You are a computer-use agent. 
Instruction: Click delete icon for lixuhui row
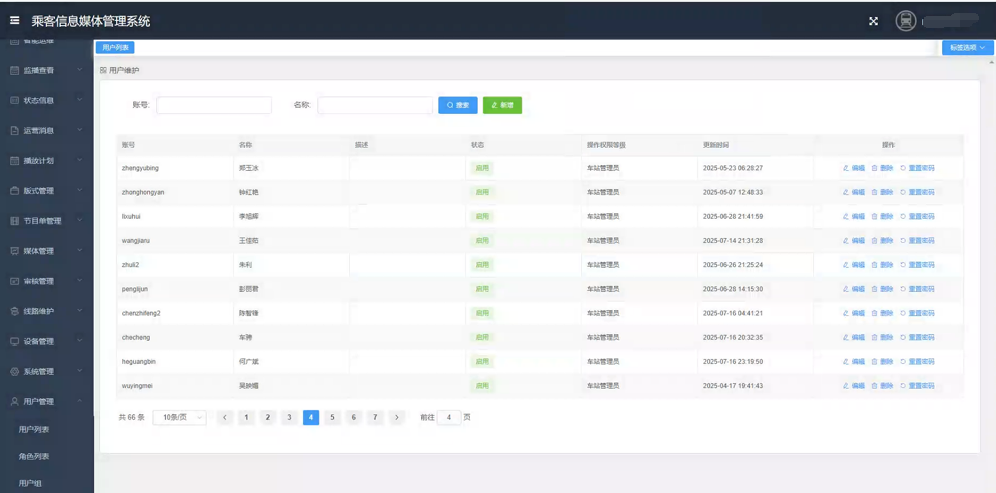[875, 217]
